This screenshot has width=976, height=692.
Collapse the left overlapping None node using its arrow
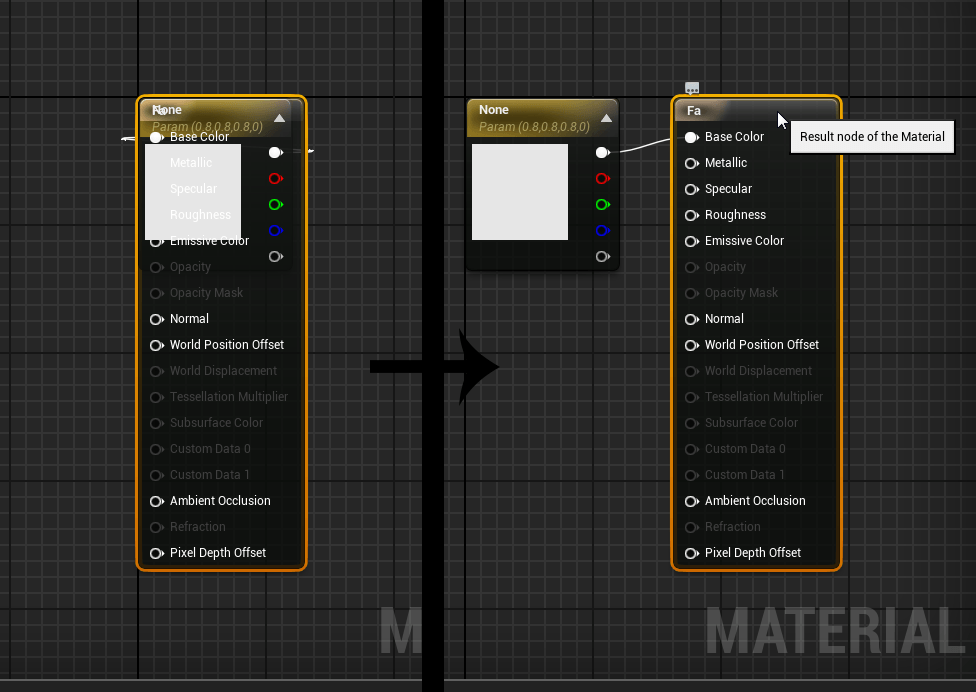(279, 118)
